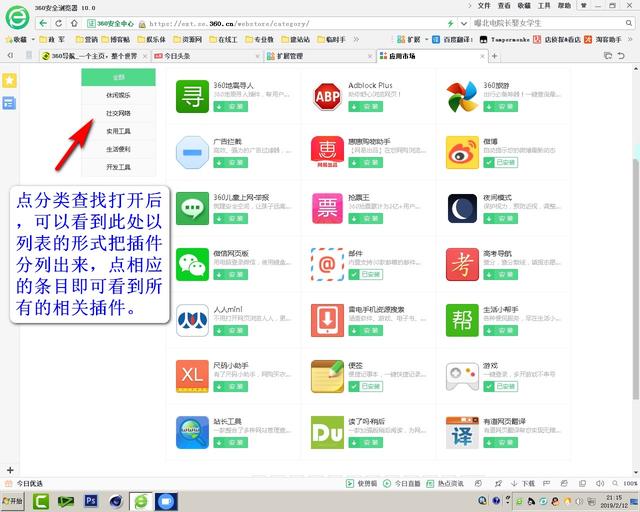Install the 夜间模式 extension
The image size is (640, 512).
500,218
